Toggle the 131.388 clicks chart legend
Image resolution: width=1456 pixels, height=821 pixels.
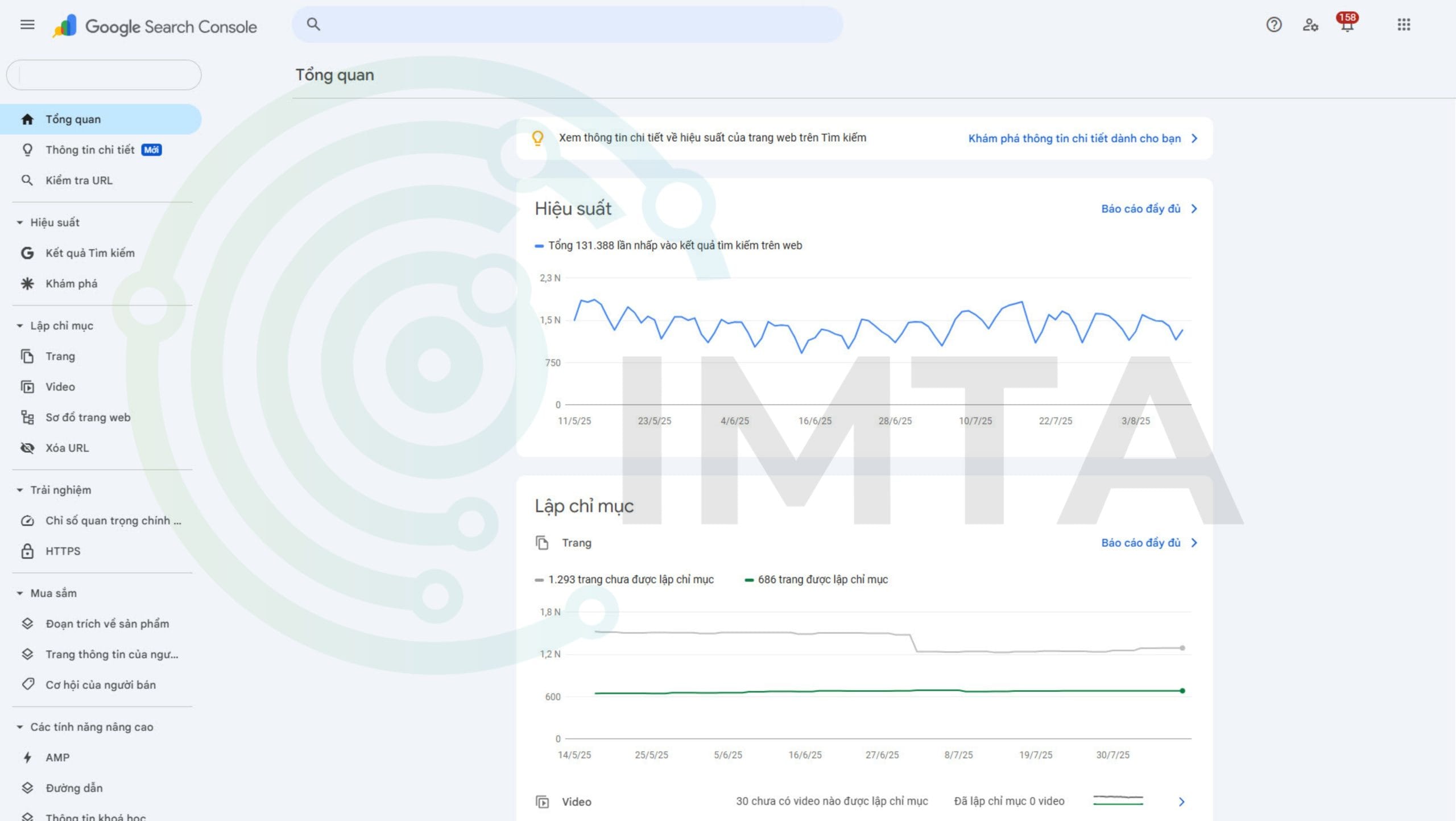click(668, 245)
